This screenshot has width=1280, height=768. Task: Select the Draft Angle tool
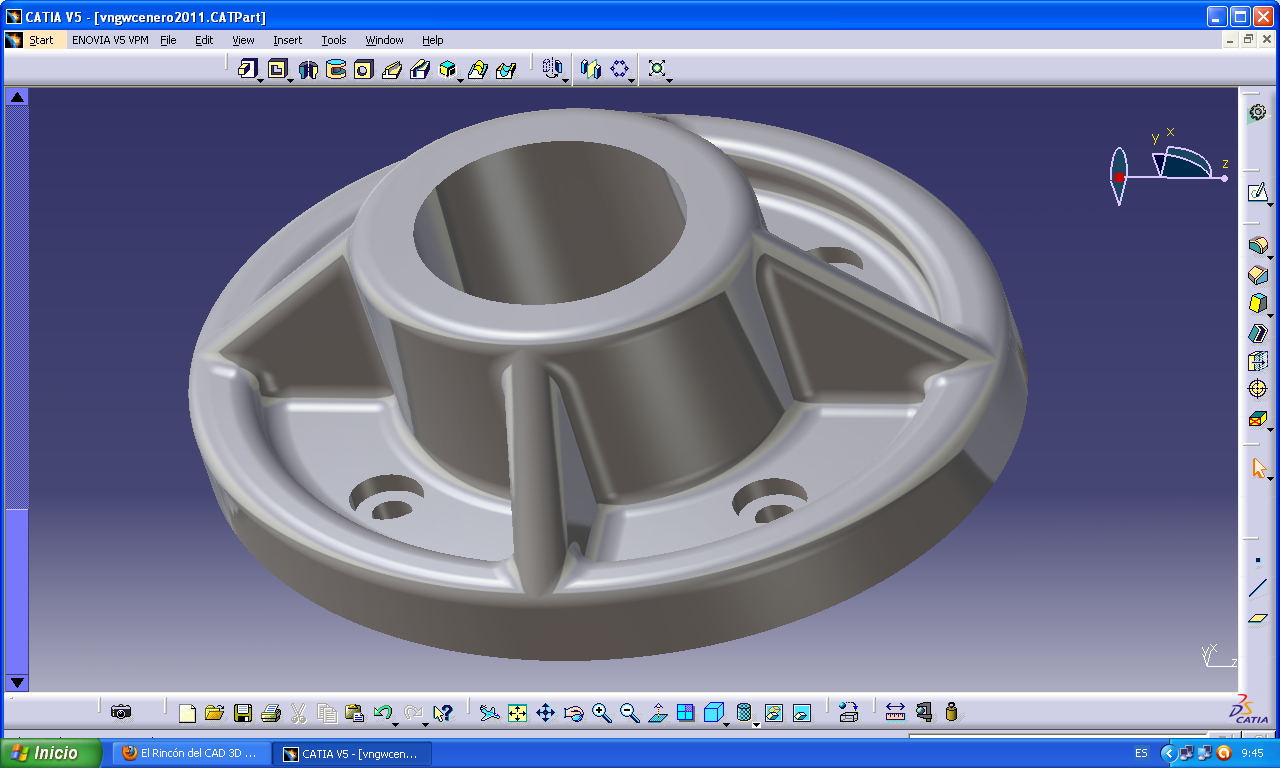click(1258, 303)
